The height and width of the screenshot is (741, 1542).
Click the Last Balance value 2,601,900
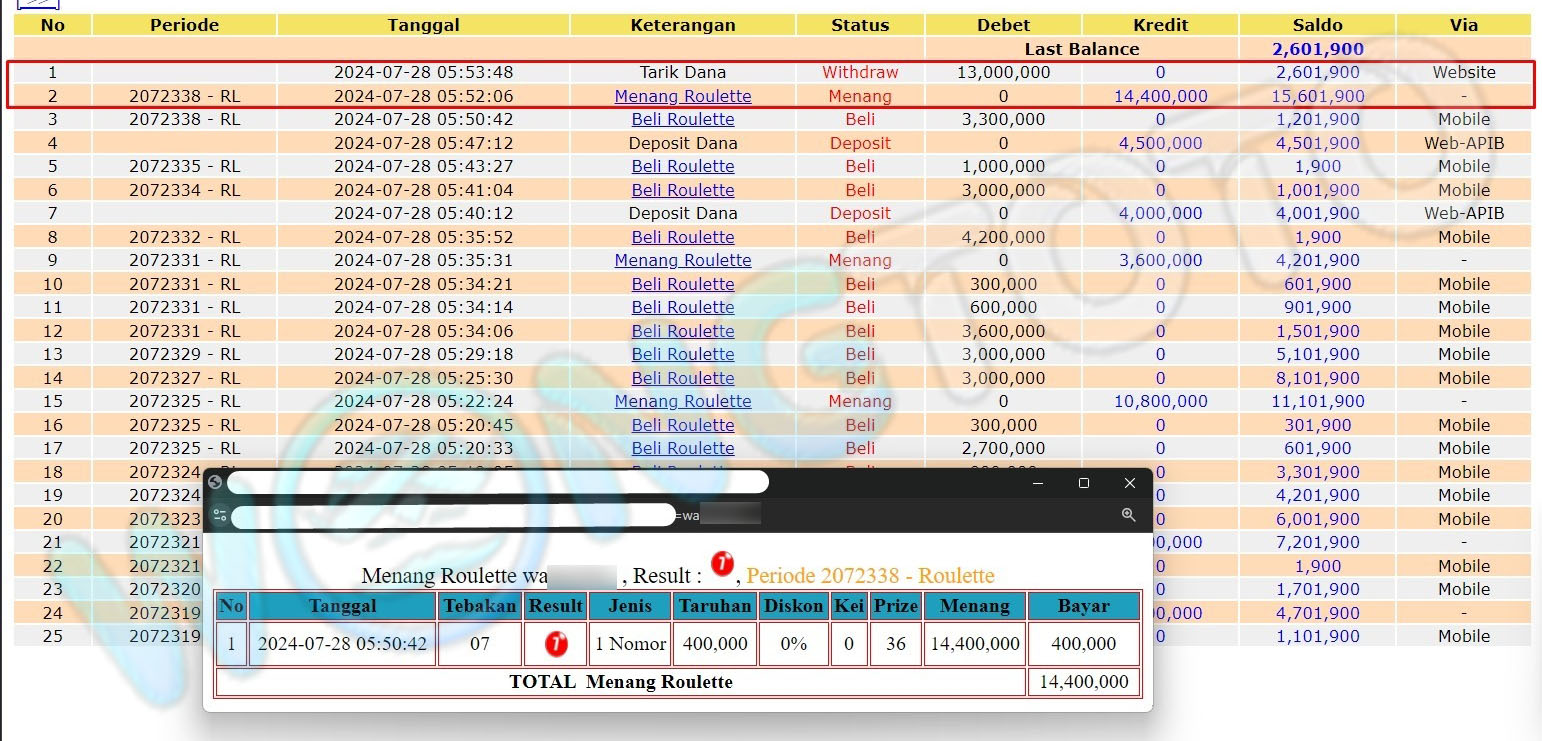pyautogui.click(x=1317, y=49)
